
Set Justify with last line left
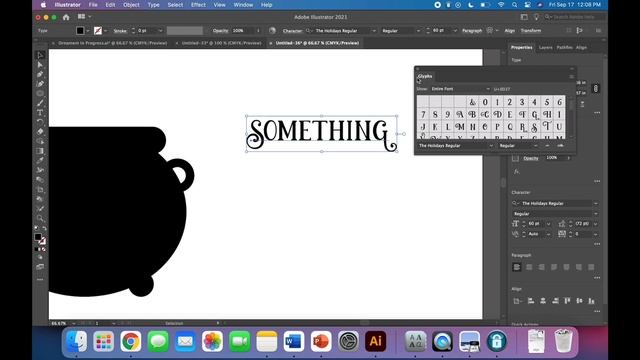[x=554, y=267]
